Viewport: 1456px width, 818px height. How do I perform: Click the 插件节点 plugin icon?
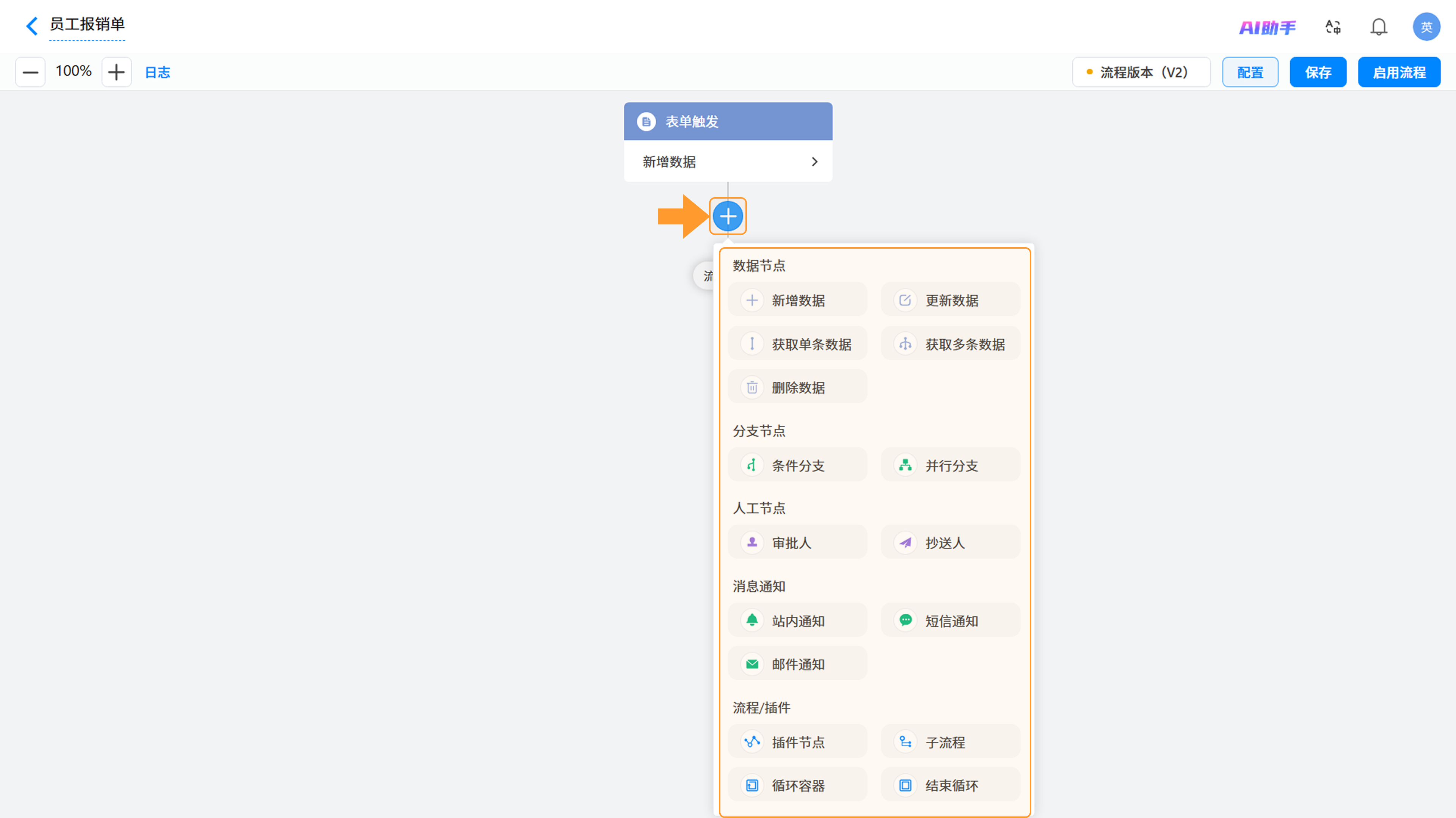(x=752, y=742)
